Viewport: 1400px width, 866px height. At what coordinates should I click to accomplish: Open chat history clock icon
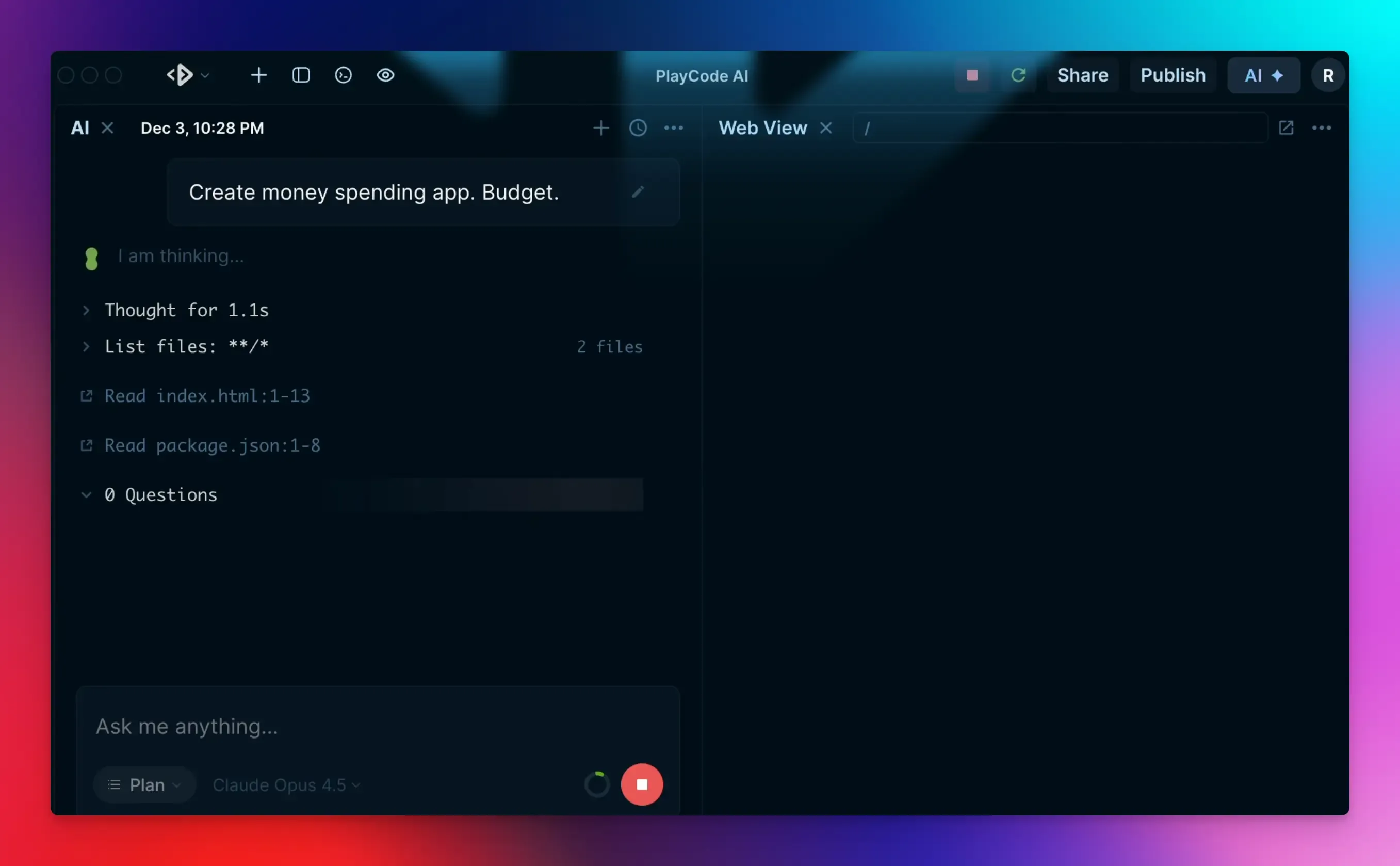click(x=638, y=127)
